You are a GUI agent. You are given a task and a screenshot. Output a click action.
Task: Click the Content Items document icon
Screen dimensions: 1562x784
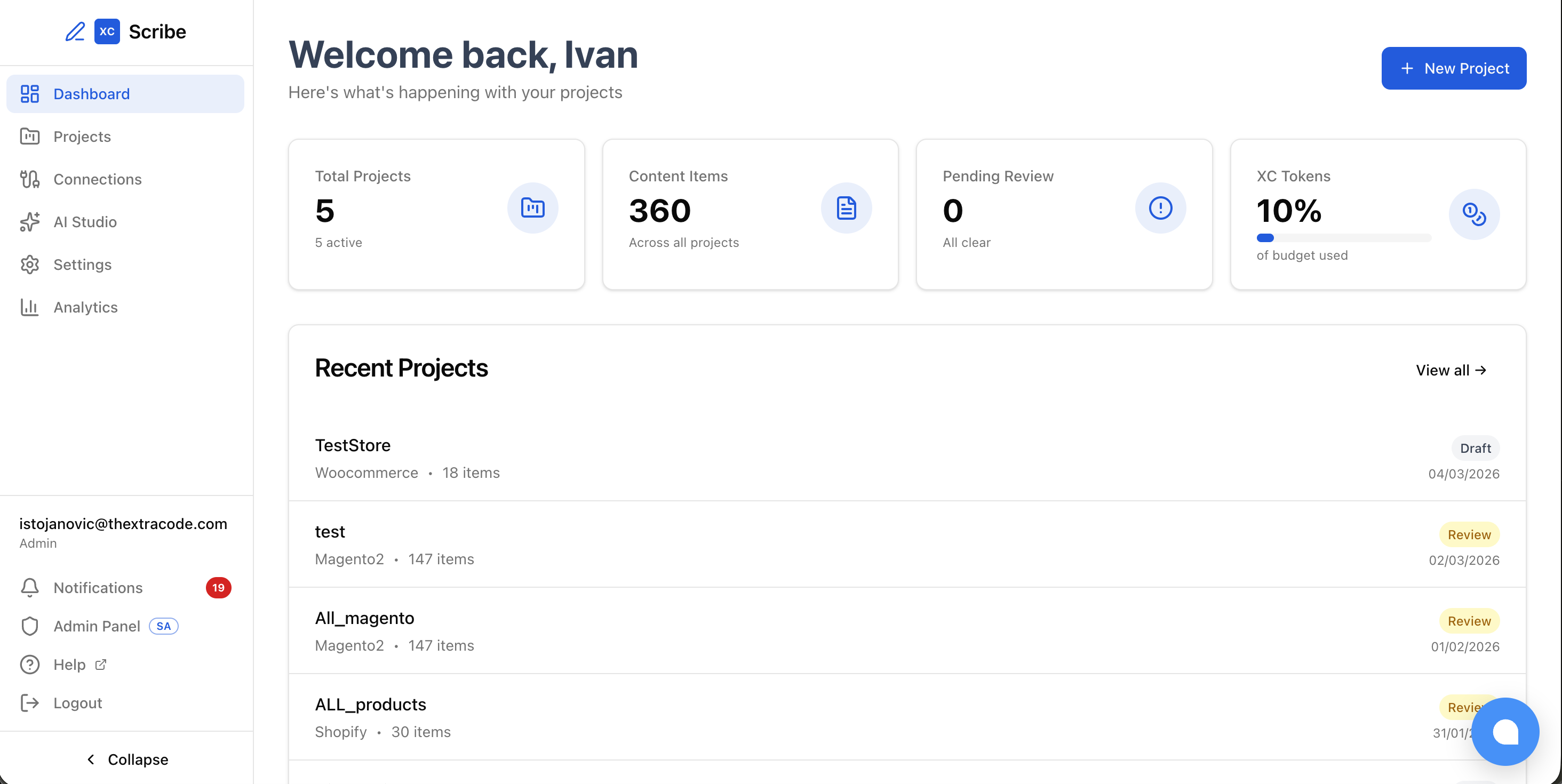point(846,208)
